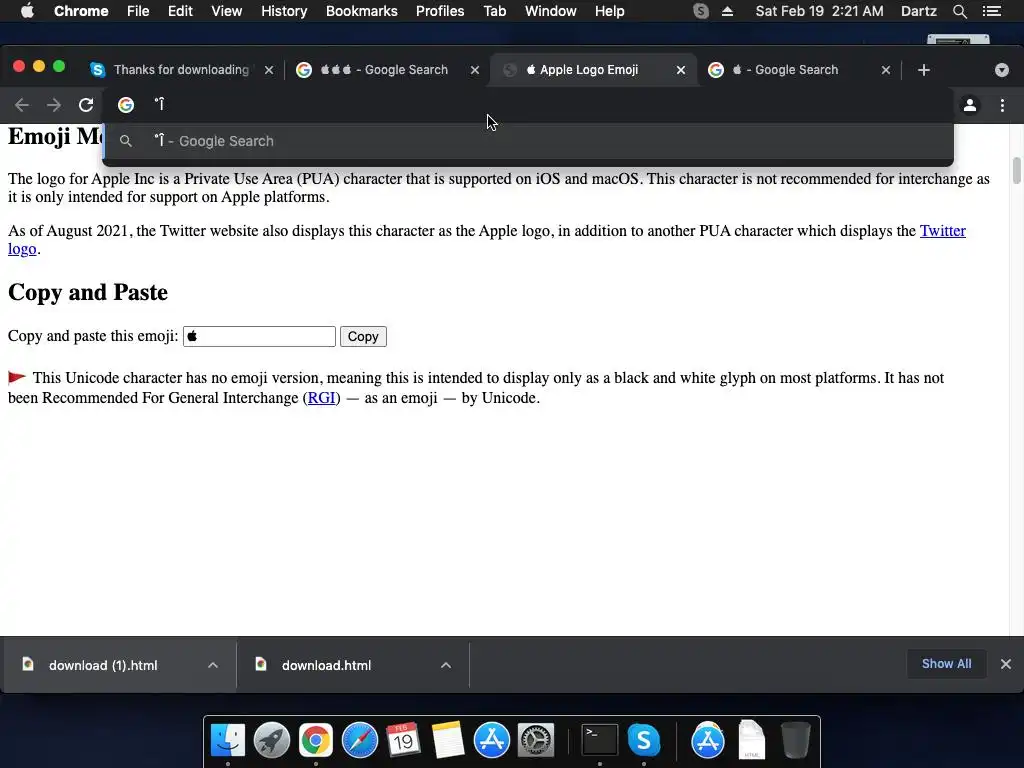1024x768 pixels.
Task: Close the last Google Search tab
Action: pyautogui.click(x=886, y=70)
